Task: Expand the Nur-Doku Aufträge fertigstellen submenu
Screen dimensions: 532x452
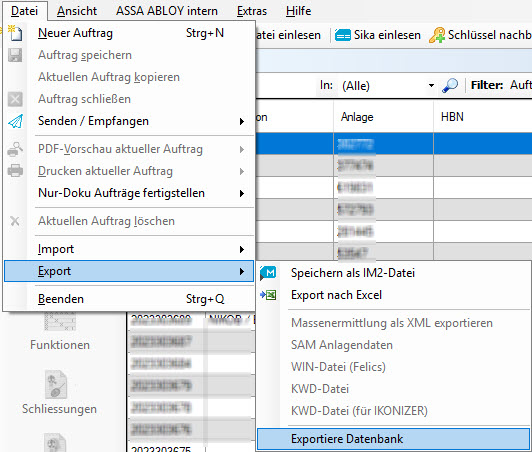Action: click(x=129, y=193)
